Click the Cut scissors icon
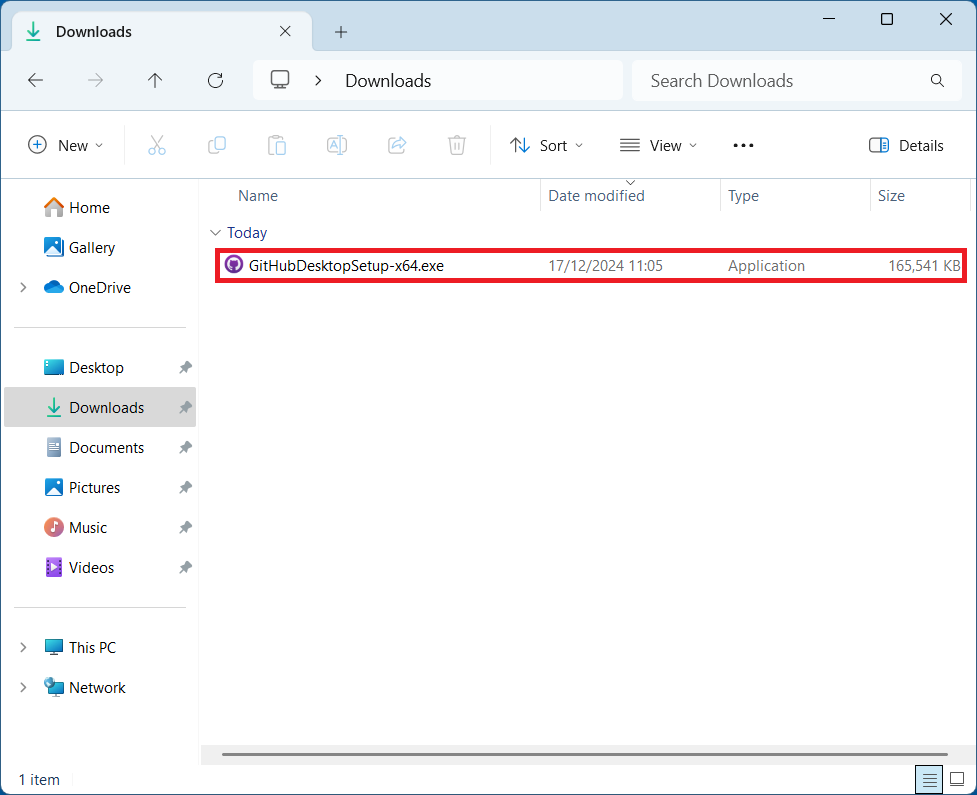The width and height of the screenshot is (977, 795). click(157, 145)
